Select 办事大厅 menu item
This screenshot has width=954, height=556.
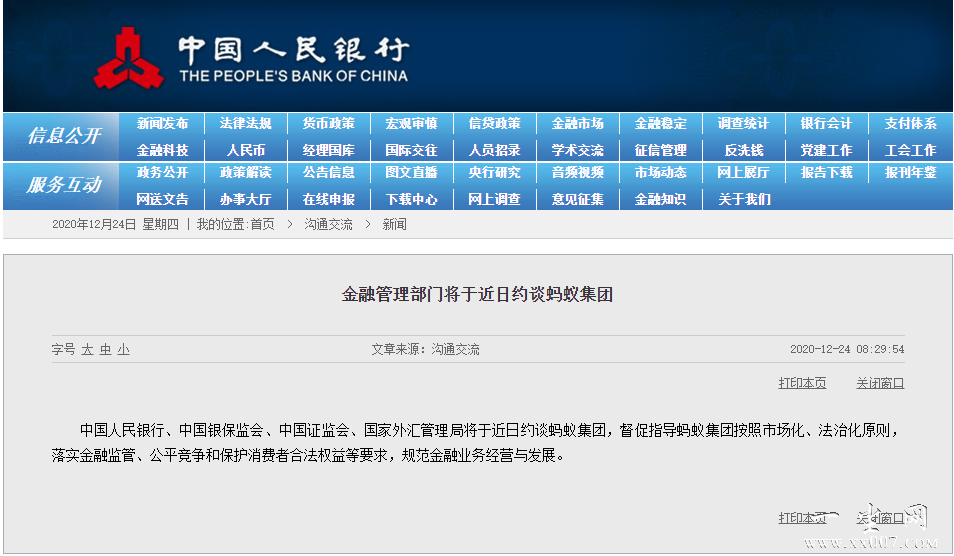point(245,200)
